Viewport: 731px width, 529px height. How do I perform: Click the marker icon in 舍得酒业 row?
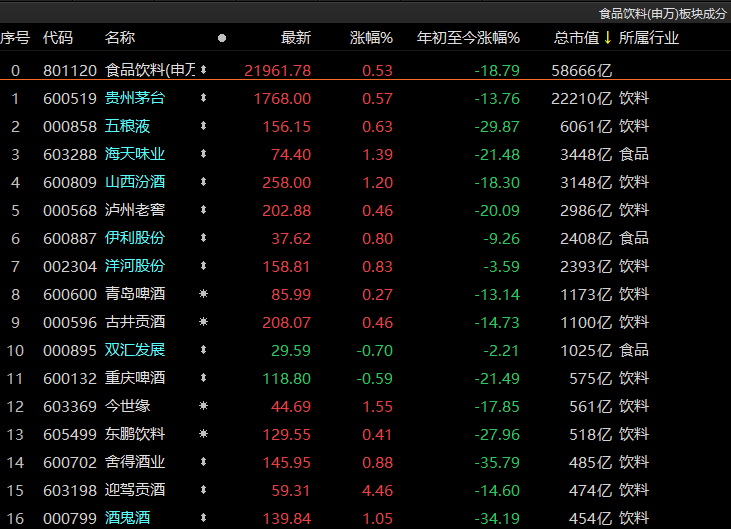pos(203,461)
